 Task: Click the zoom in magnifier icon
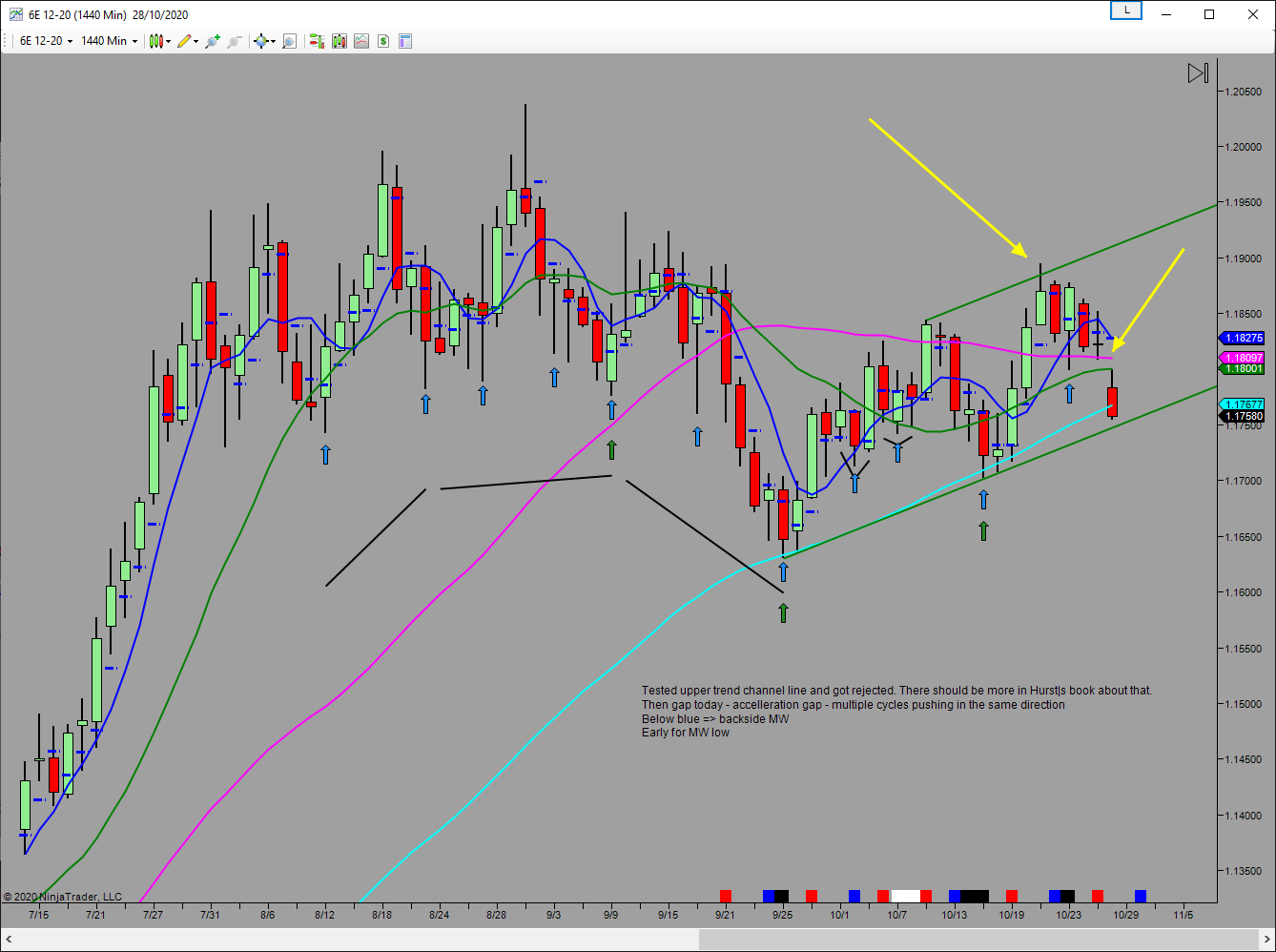click(x=212, y=41)
